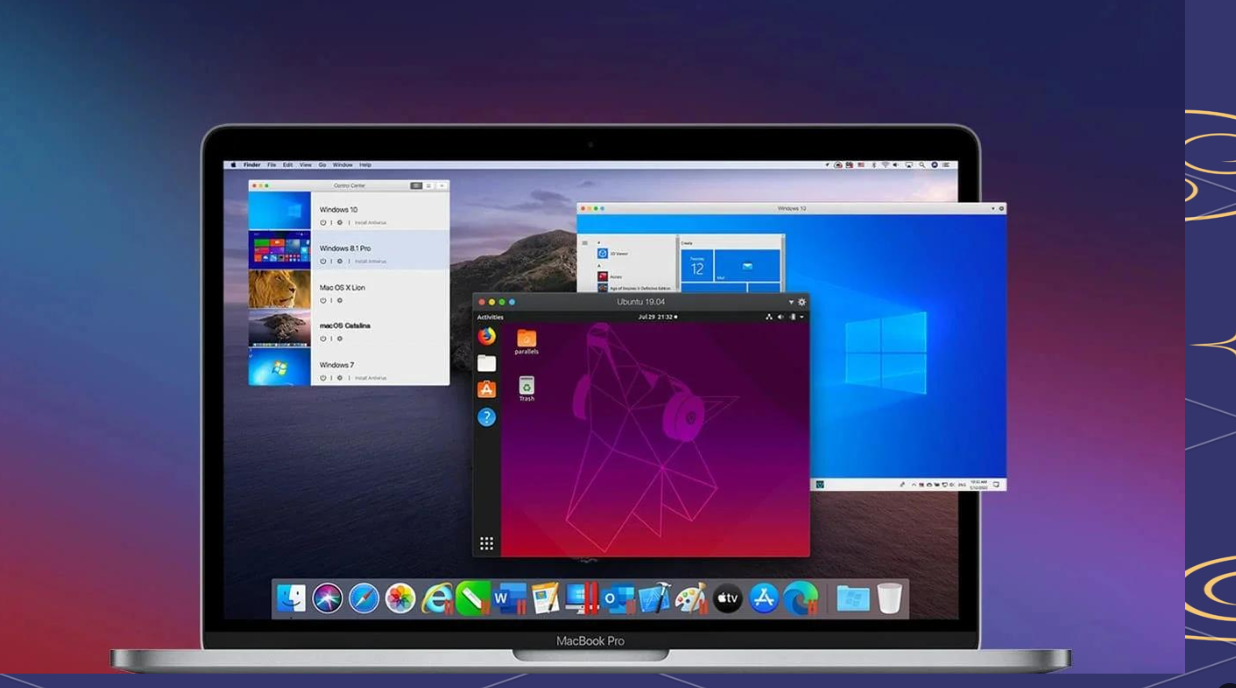Open Finder menu in menu bar
The width and height of the screenshot is (1236, 688).
click(252, 165)
